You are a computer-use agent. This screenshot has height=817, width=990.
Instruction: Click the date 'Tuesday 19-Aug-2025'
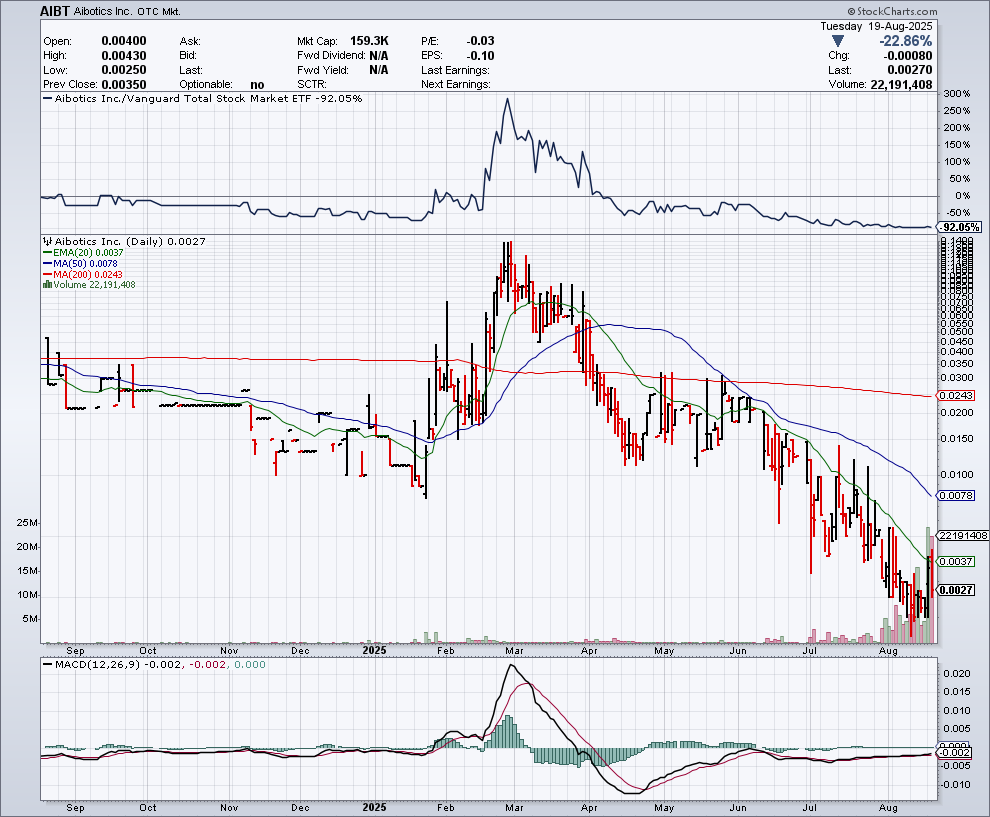[876, 27]
